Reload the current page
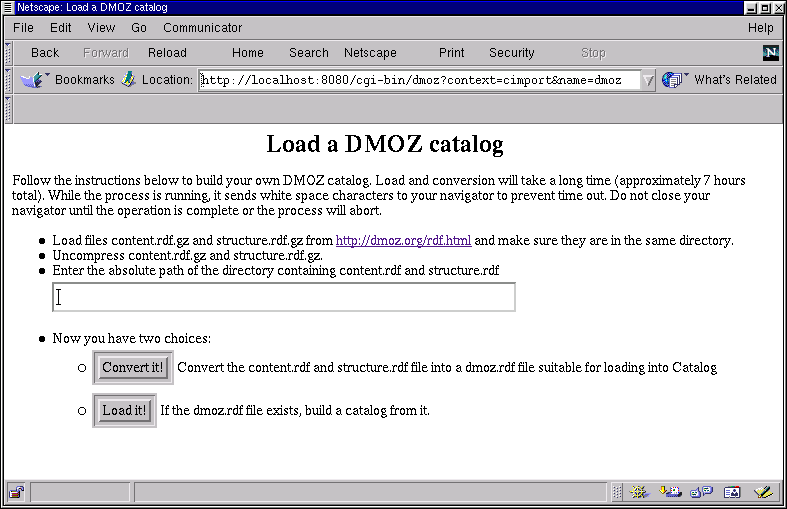 pyautogui.click(x=167, y=53)
